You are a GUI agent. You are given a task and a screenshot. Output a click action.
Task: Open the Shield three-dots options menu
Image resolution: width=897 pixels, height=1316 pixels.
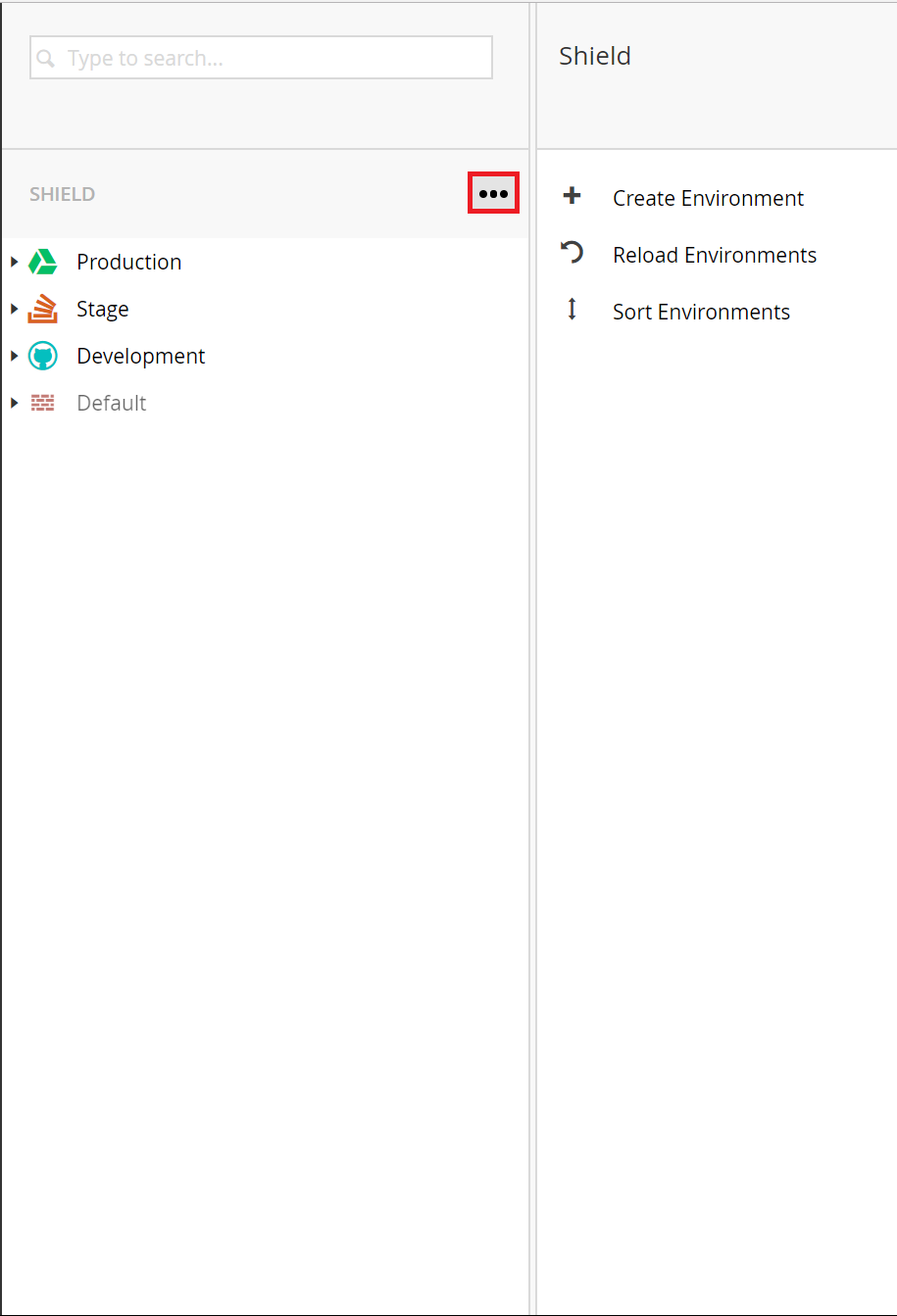493,194
